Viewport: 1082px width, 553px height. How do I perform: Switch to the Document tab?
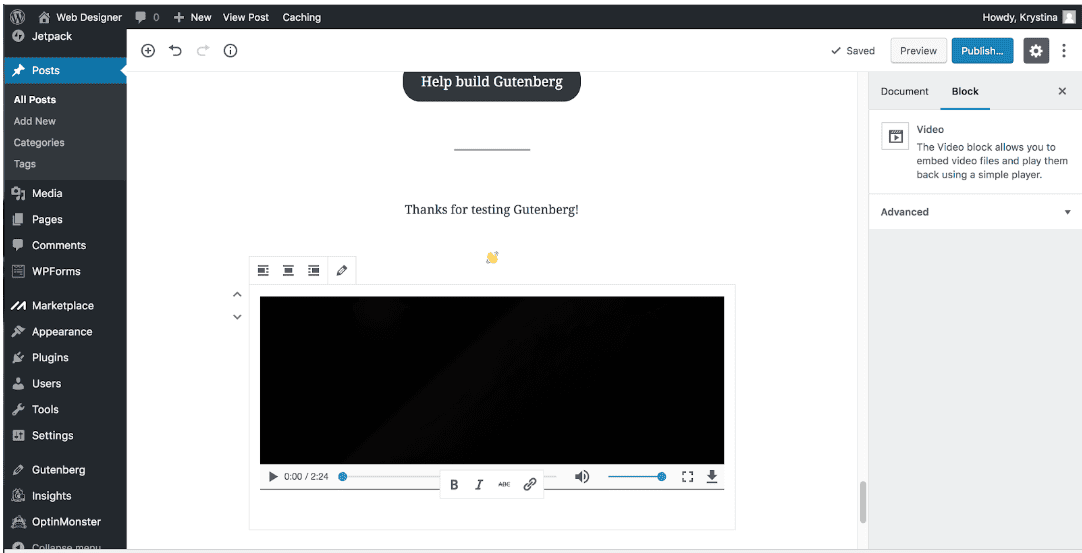click(904, 91)
